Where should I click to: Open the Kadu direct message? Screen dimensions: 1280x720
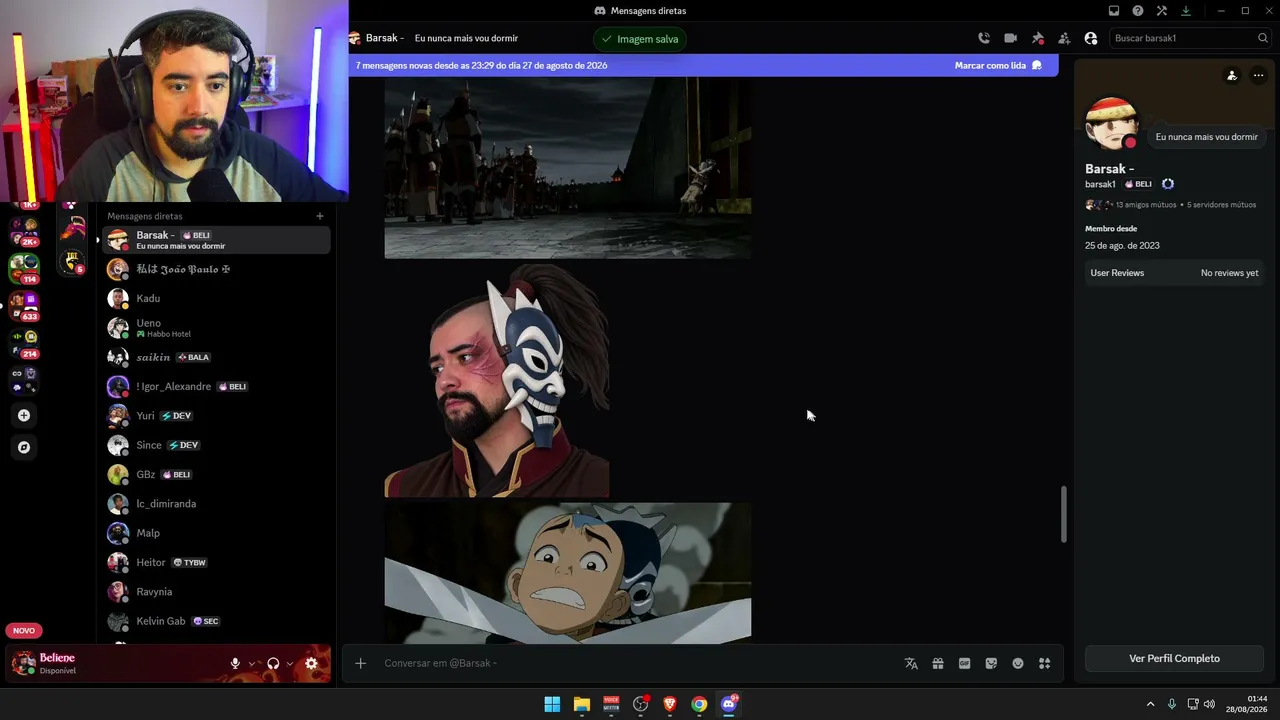pyautogui.click(x=217, y=298)
